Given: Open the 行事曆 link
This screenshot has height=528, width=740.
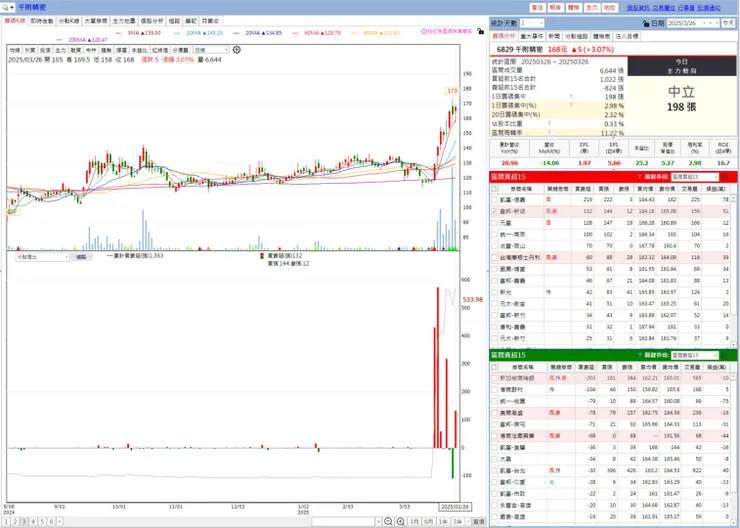Looking at the screenshot, I should click(x=686, y=8).
